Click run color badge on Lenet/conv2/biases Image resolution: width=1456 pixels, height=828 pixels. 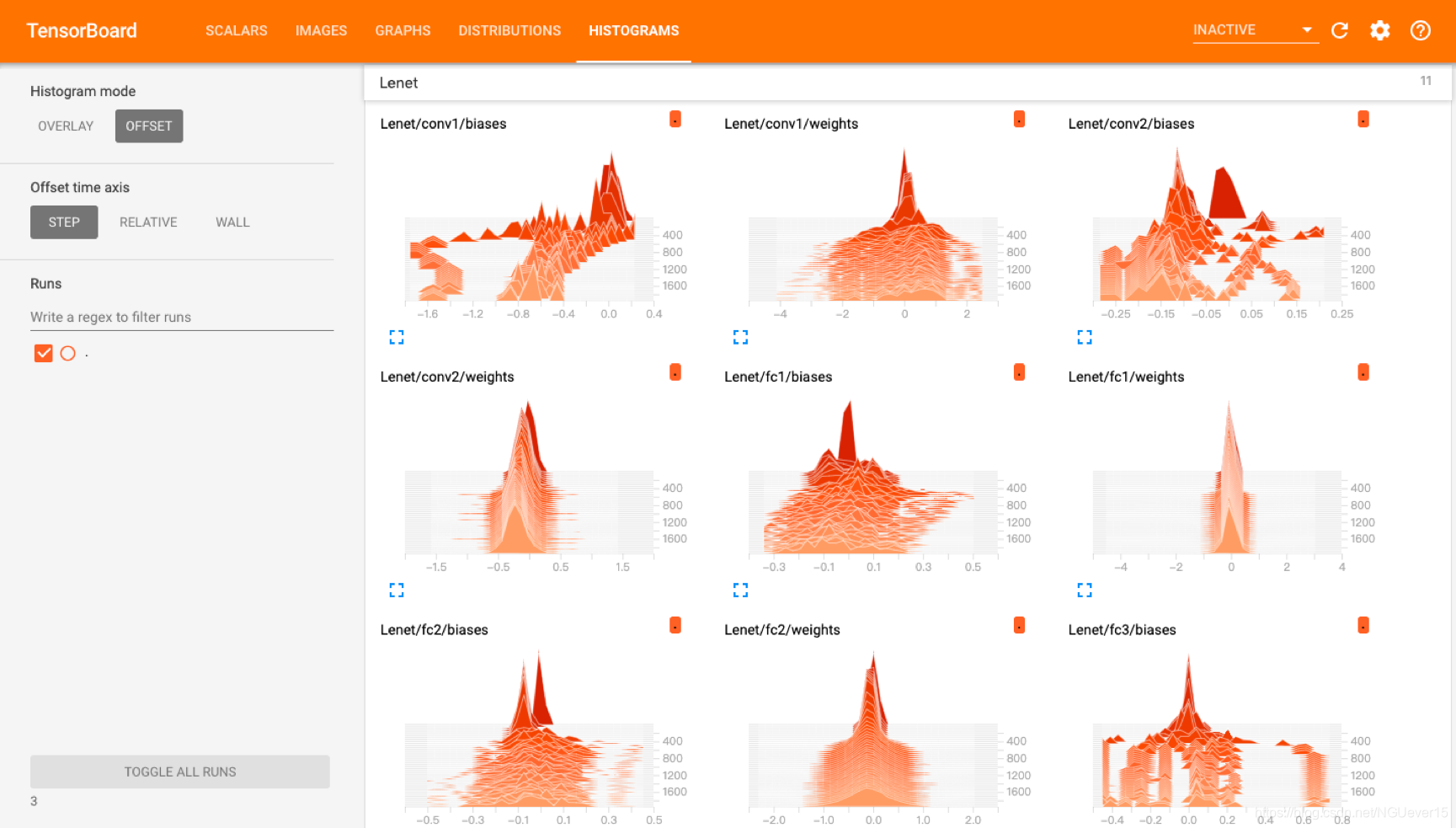click(x=1363, y=119)
